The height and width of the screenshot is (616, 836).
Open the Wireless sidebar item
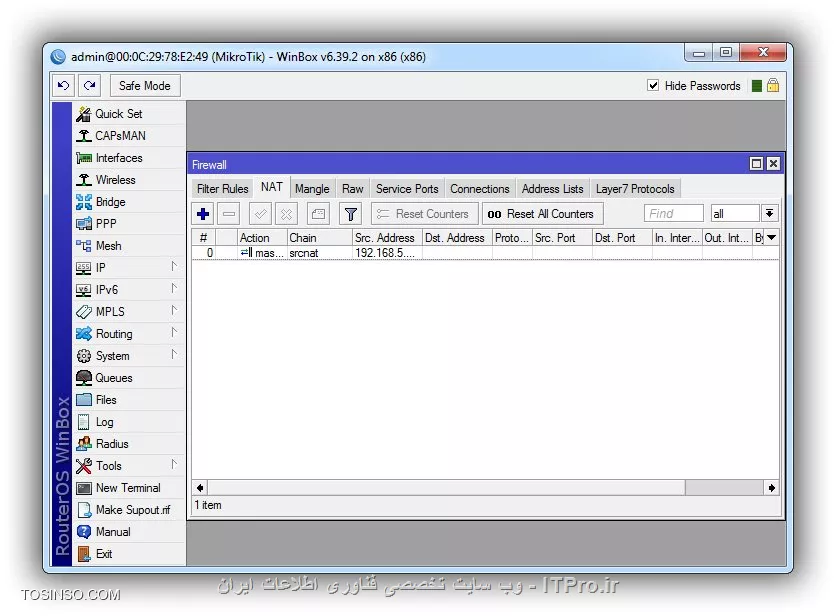115,180
